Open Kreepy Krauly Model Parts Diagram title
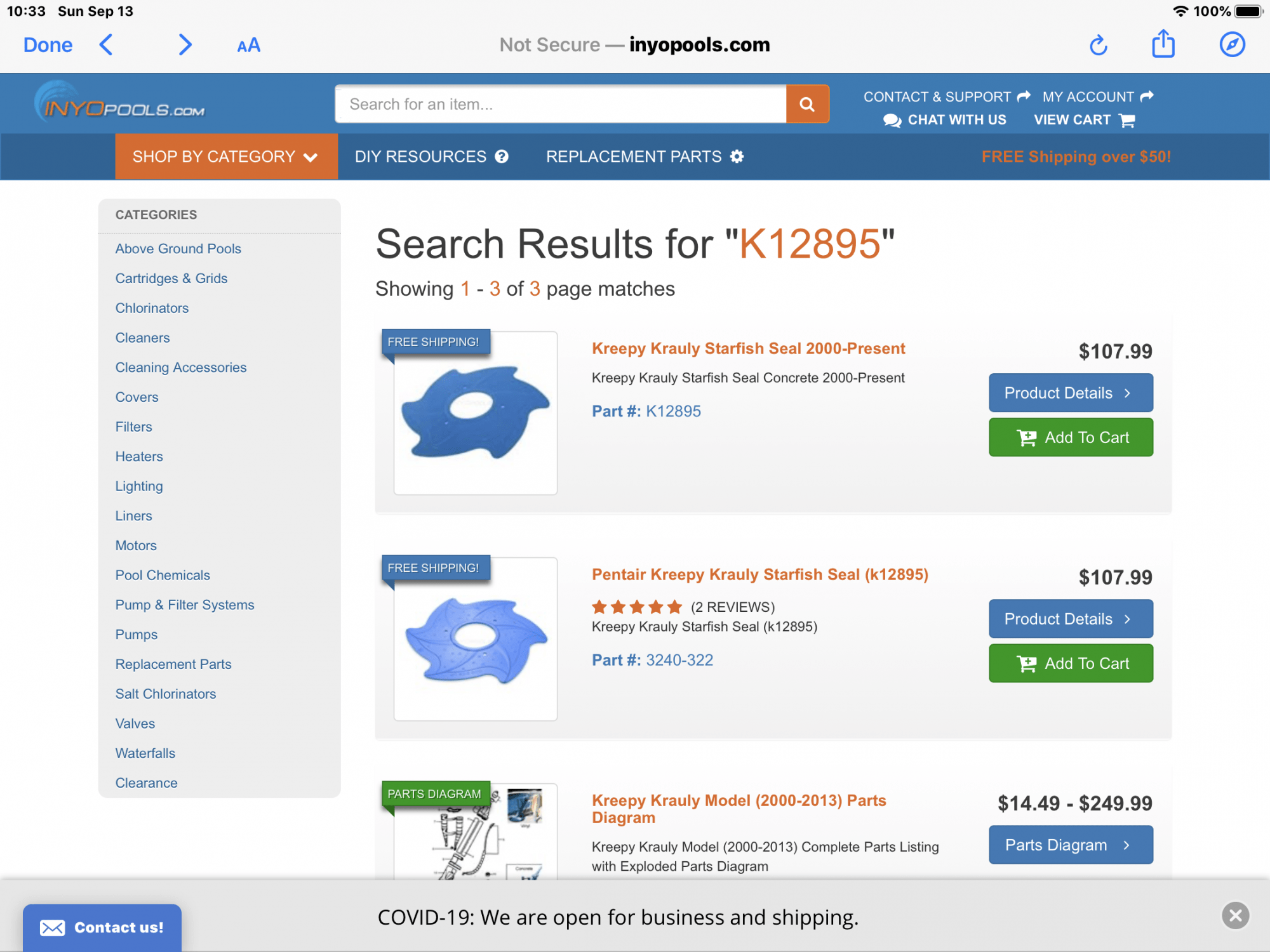This screenshot has height=952, width=1270. [739, 809]
